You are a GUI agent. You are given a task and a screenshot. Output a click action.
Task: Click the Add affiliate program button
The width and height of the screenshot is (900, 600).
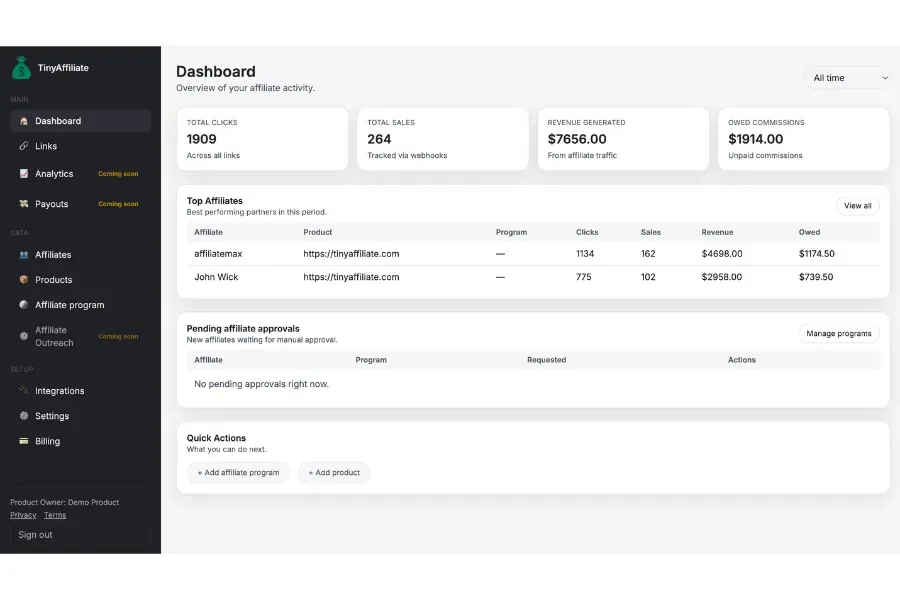pyautogui.click(x=238, y=472)
